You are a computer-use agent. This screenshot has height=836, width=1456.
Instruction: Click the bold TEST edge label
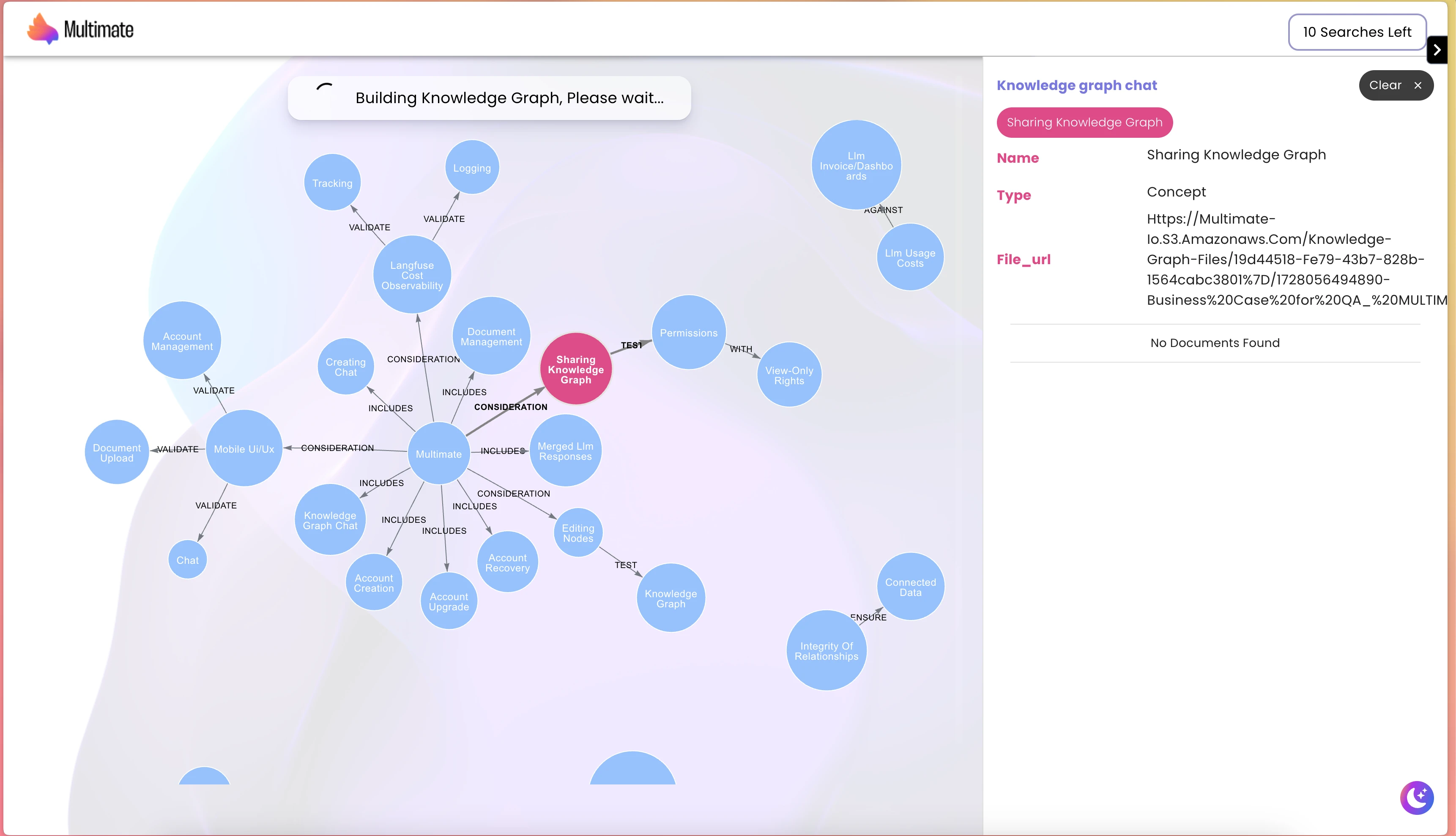pos(631,345)
